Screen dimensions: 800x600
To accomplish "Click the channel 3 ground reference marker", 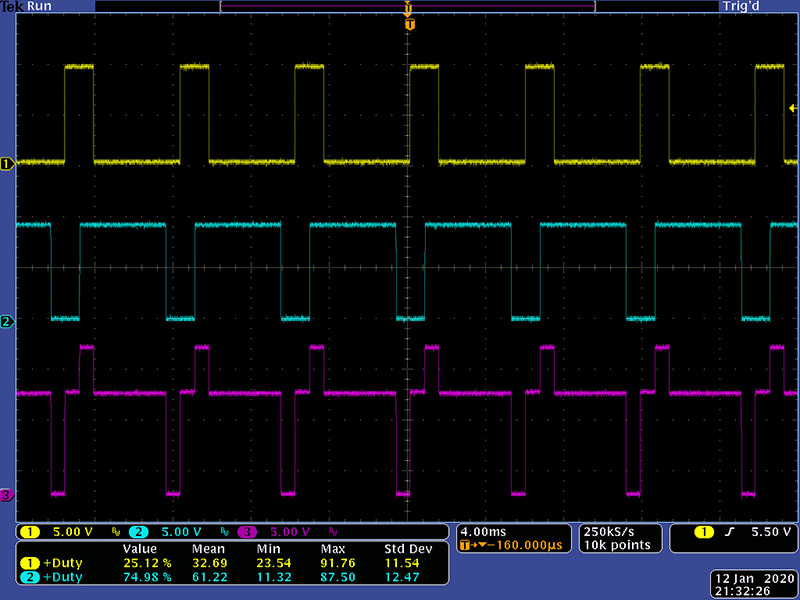I will click(x=6, y=495).
